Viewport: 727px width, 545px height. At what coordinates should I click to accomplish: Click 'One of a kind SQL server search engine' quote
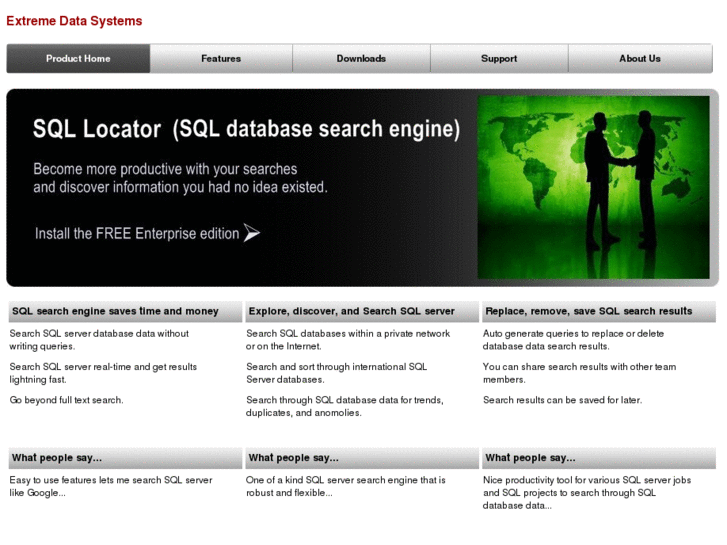click(345, 487)
